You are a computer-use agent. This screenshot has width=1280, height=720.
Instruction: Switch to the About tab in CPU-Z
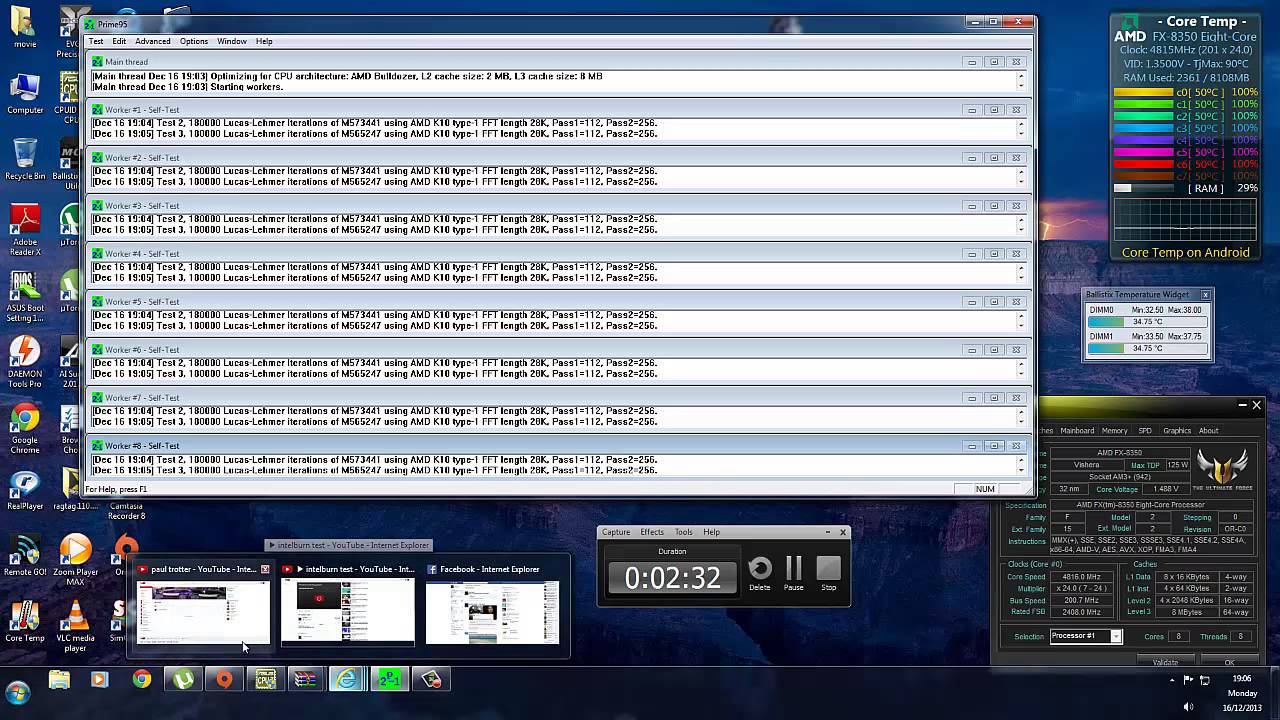pyautogui.click(x=1209, y=431)
